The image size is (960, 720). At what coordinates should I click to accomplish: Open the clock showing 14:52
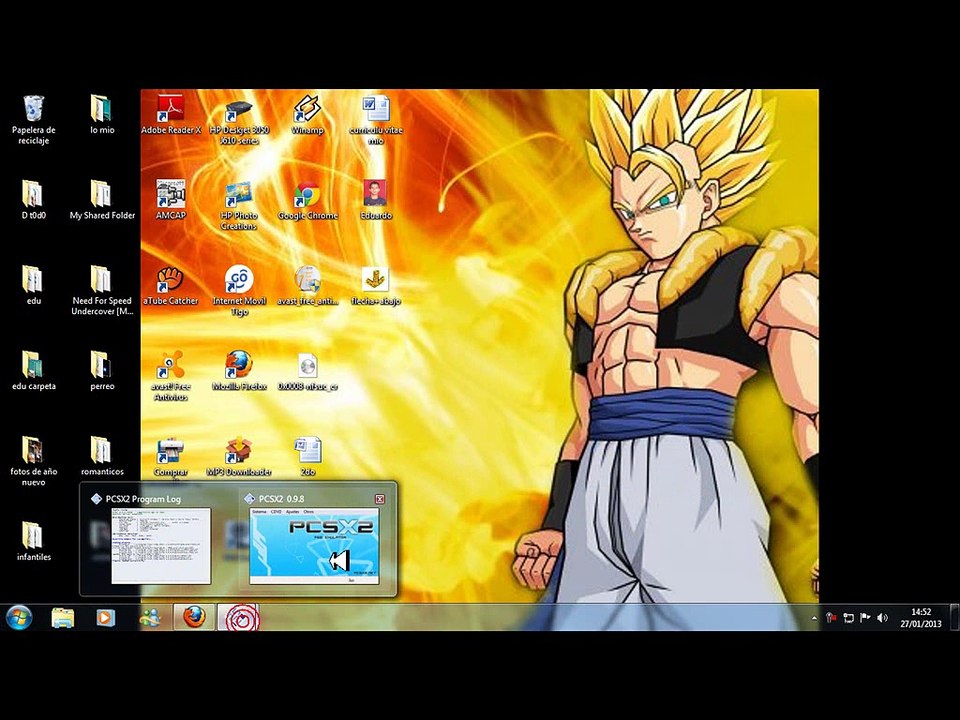920,618
